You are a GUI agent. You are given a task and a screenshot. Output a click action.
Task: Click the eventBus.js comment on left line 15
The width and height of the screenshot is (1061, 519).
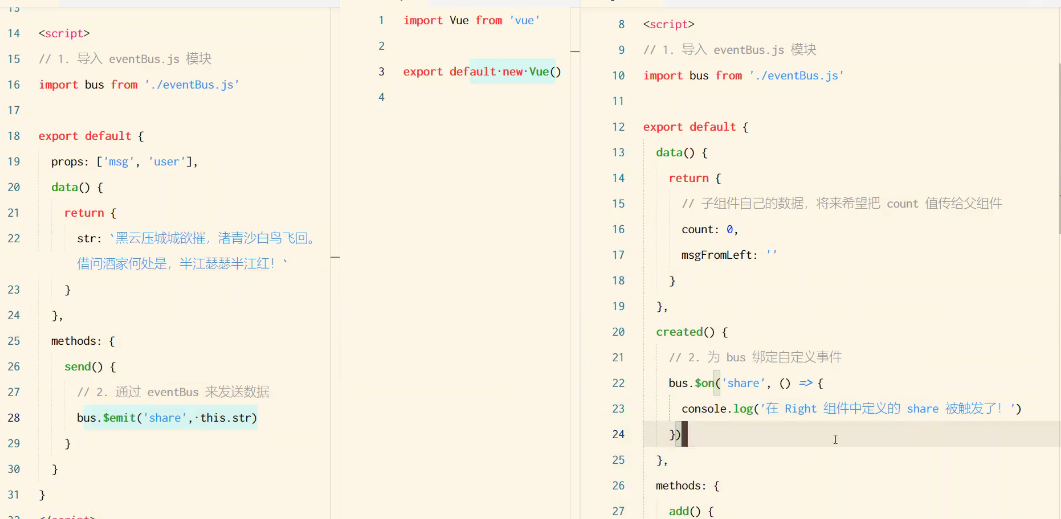point(125,59)
